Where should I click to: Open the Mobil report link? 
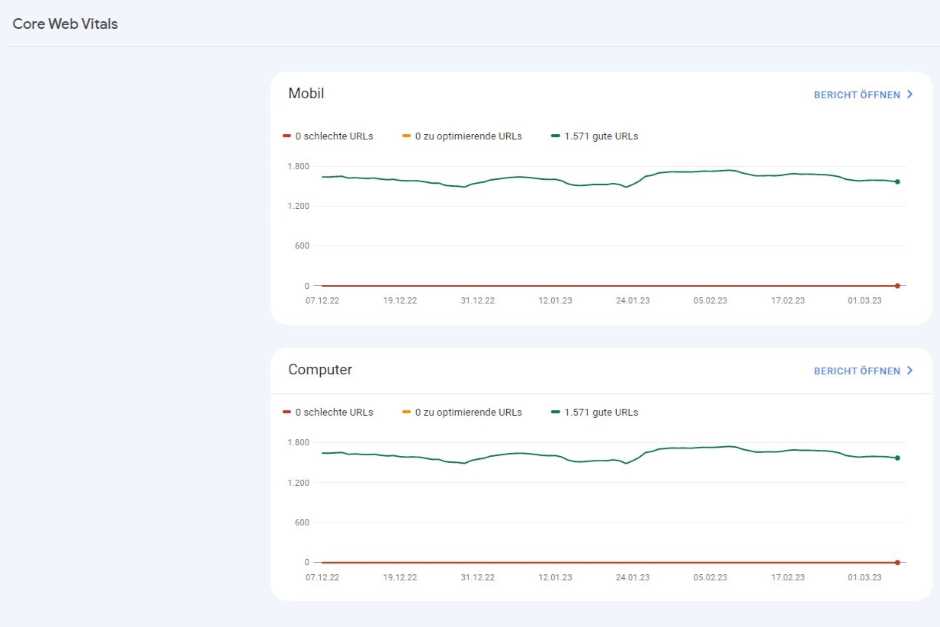pyautogui.click(x=863, y=95)
